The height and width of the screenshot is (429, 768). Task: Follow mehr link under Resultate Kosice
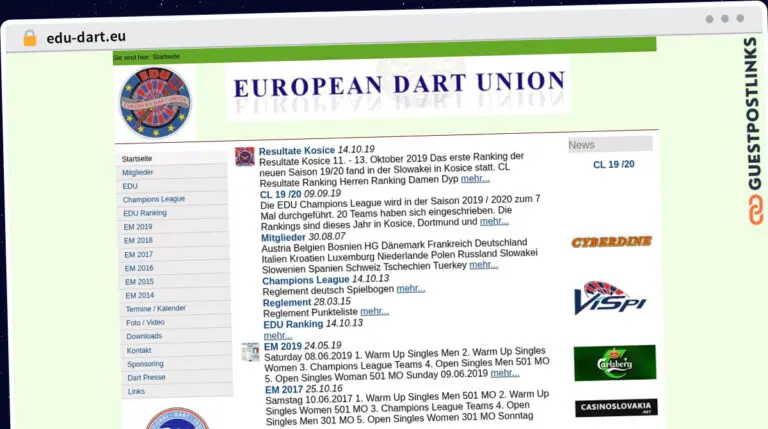click(x=475, y=179)
